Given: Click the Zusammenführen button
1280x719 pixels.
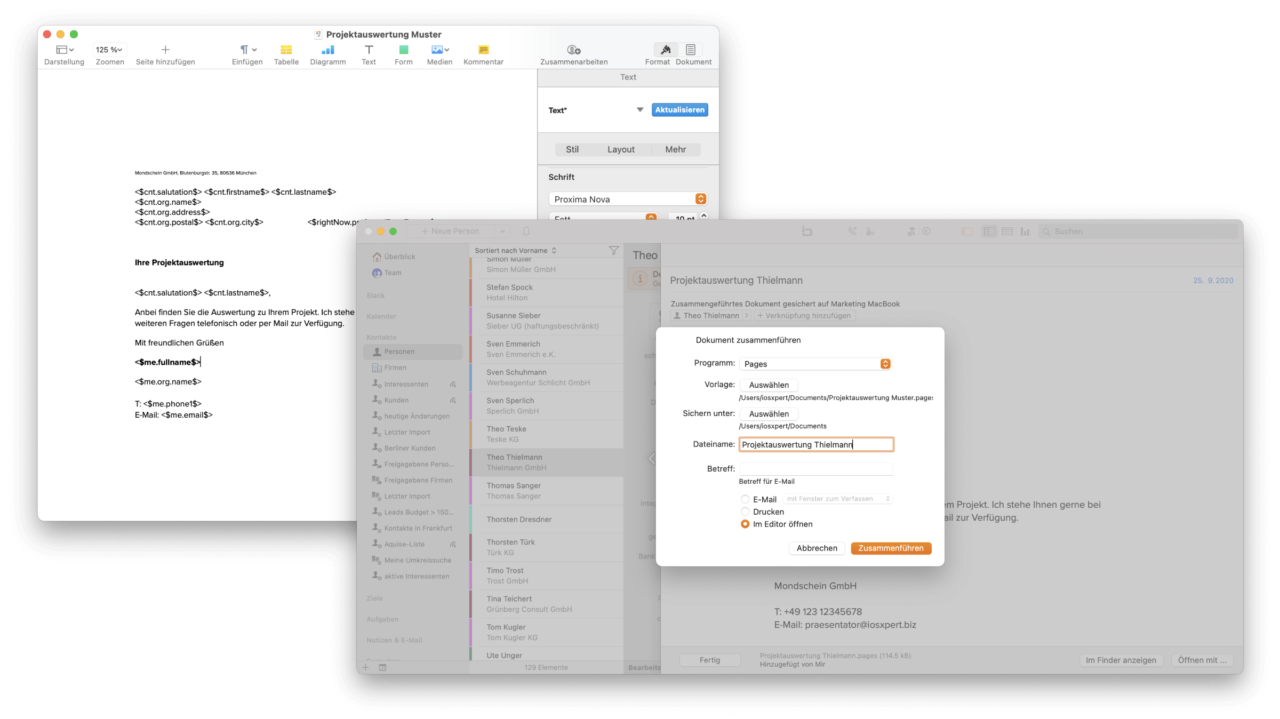Looking at the screenshot, I should (890, 547).
